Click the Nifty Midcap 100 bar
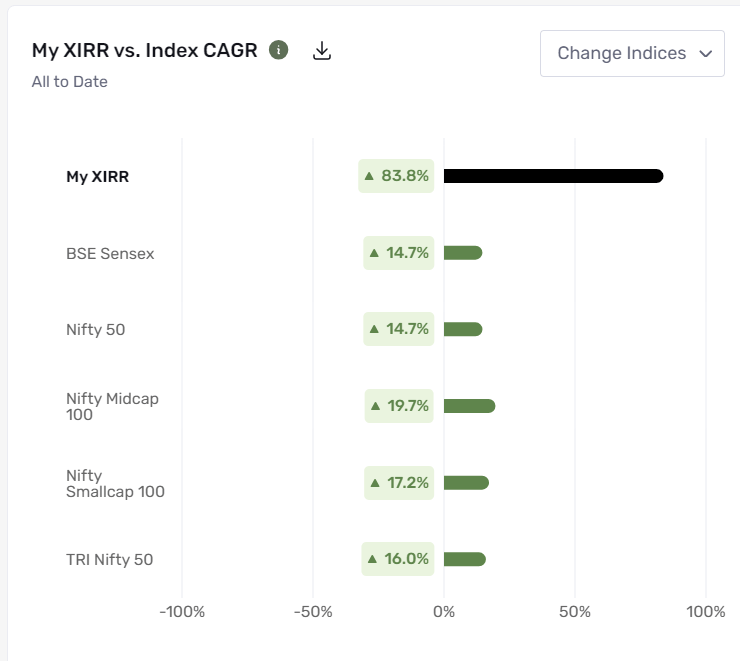 (x=469, y=406)
